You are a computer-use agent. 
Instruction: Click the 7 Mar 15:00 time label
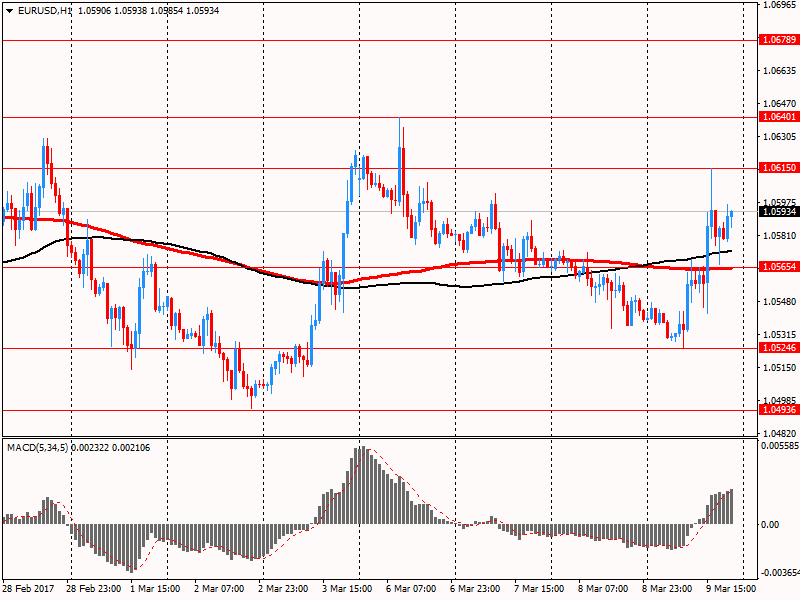[539, 588]
